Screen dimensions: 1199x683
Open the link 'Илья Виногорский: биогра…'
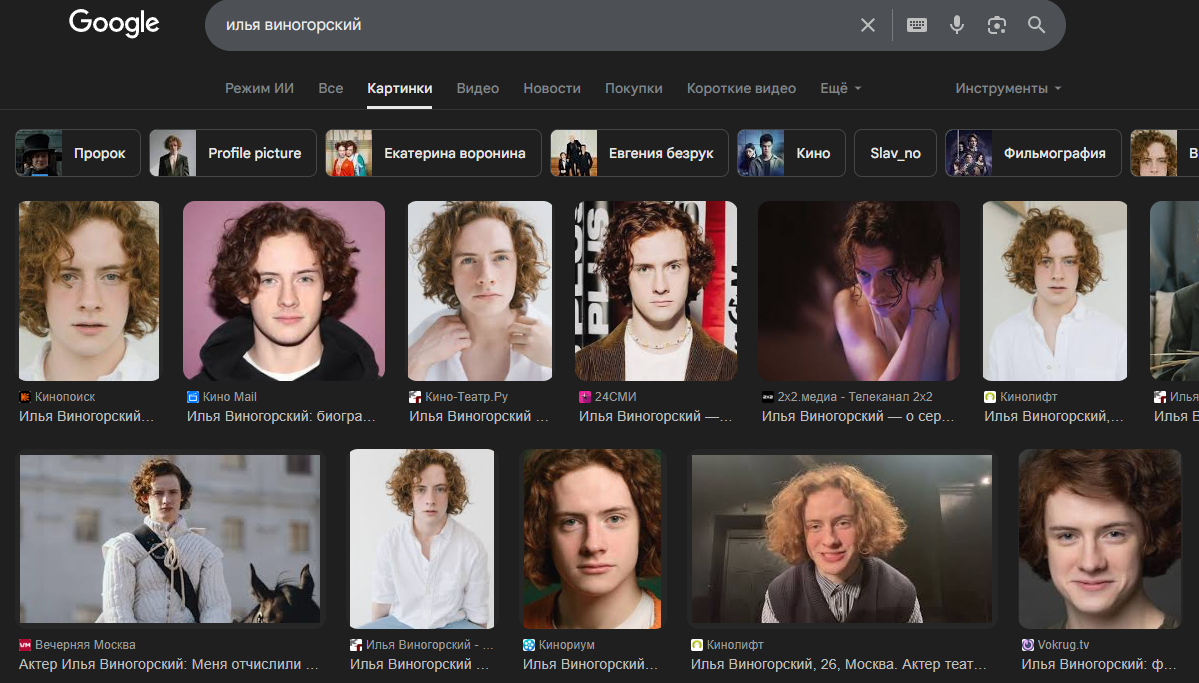281,416
